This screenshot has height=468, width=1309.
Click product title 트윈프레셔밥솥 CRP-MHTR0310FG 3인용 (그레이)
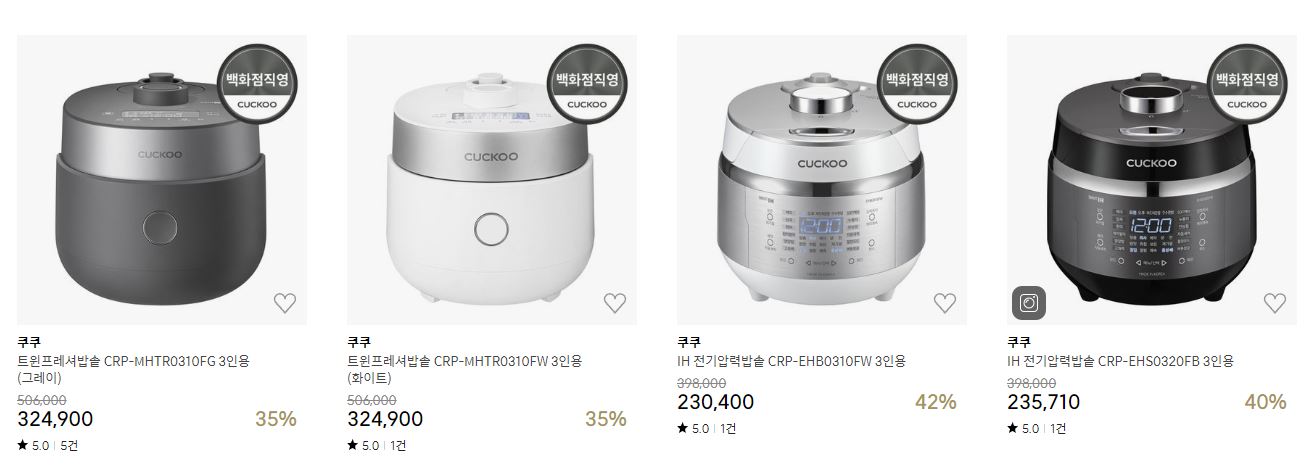(133, 370)
